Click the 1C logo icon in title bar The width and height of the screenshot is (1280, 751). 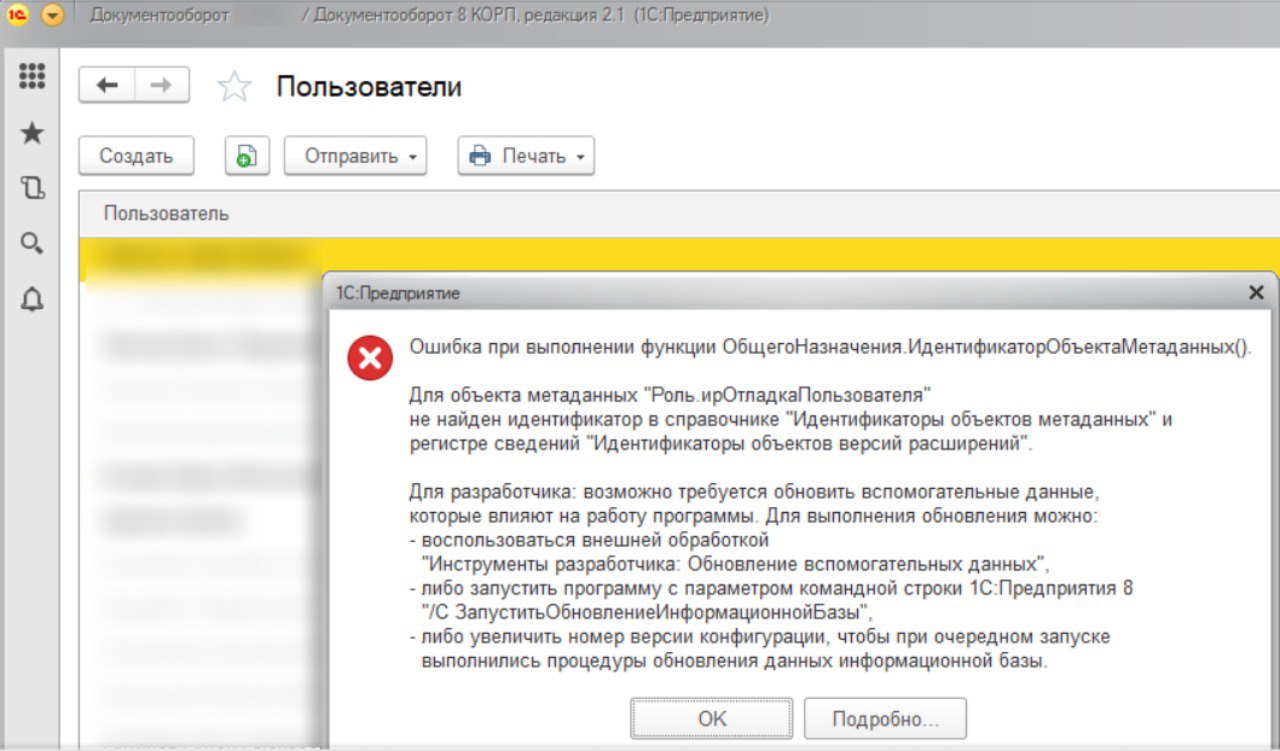(x=17, y=16)
